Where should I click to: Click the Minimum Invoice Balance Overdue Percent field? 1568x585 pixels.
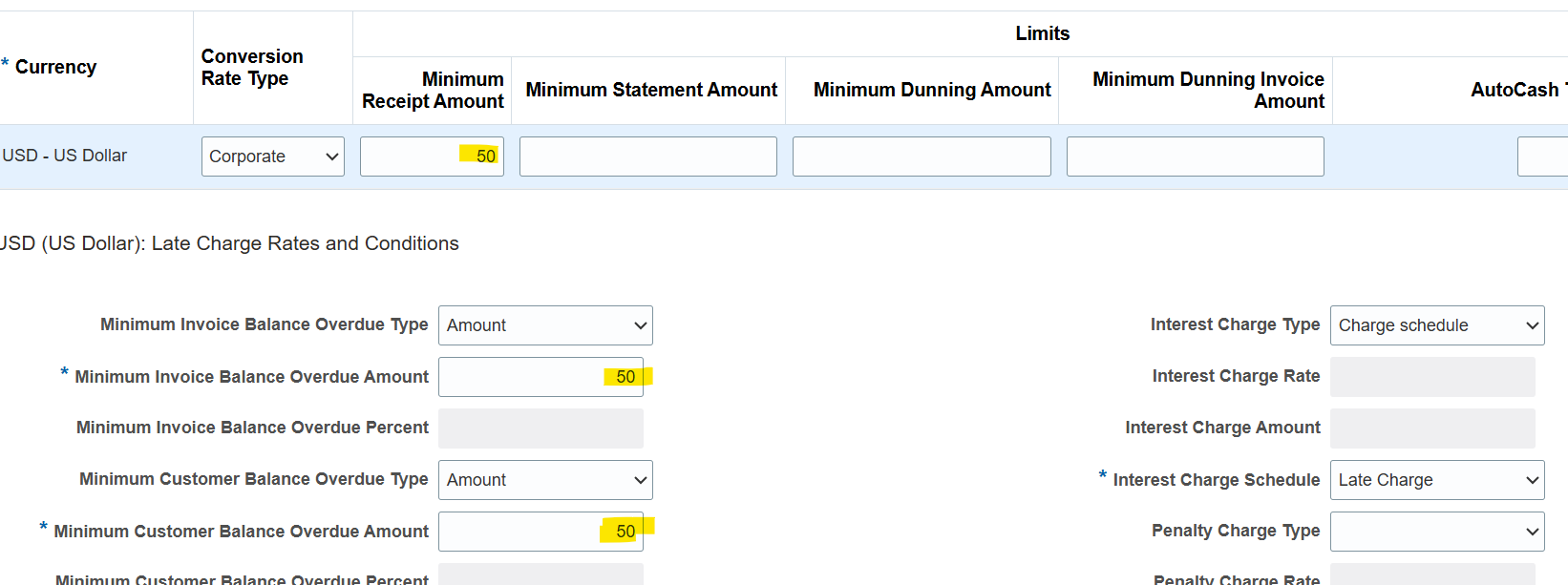(x=540, y=428)
